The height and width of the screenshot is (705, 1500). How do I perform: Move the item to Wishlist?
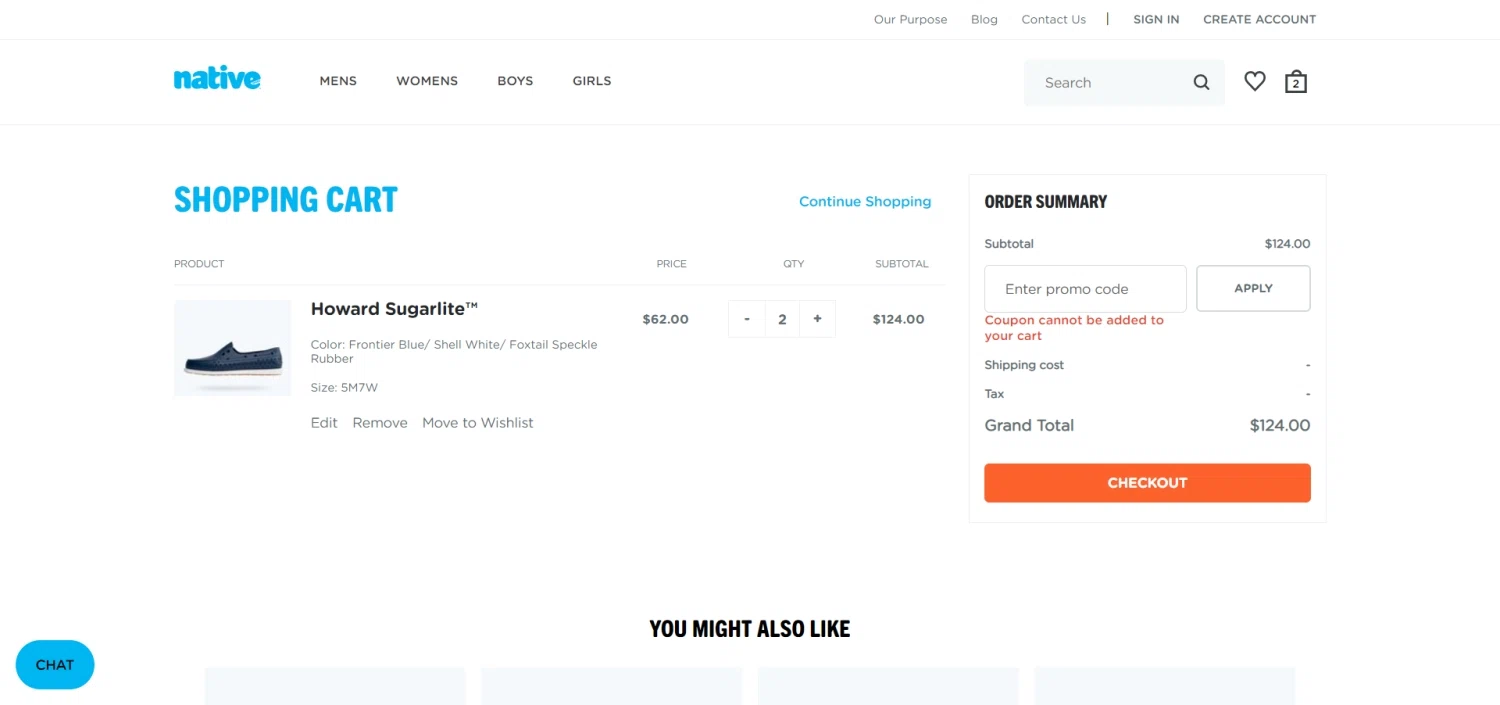click(478, 423)
